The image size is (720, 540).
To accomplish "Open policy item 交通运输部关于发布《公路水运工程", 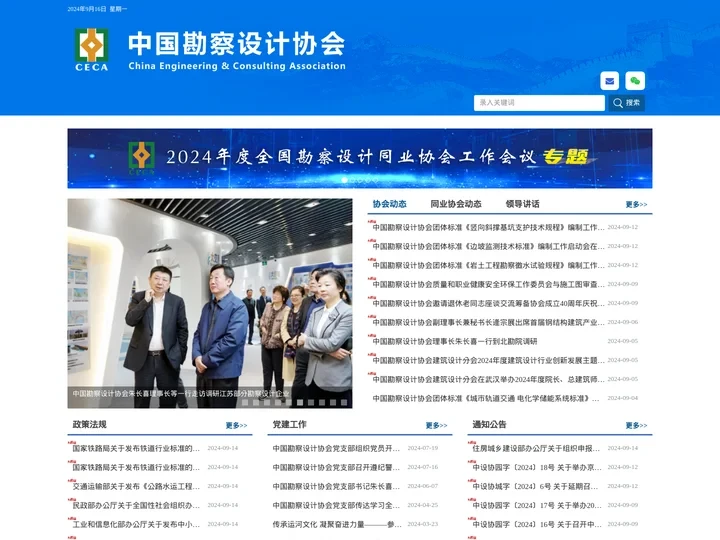I will coord(136,486).
